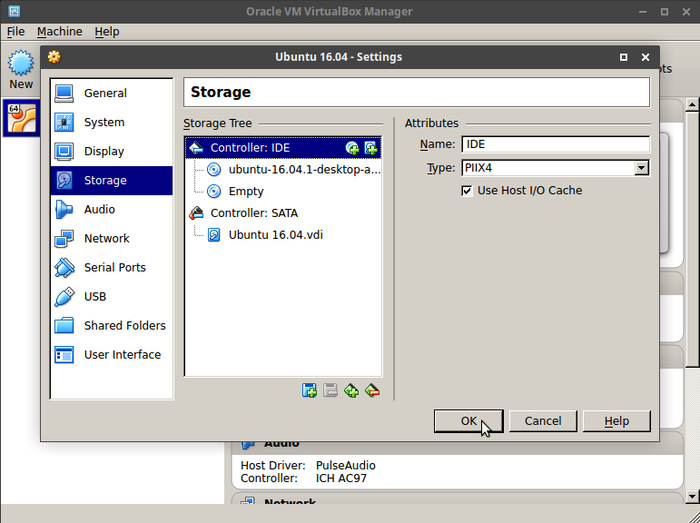Add optical drive to IDE controller
Screen dimensions: 700x523
[x=352, y=148]
